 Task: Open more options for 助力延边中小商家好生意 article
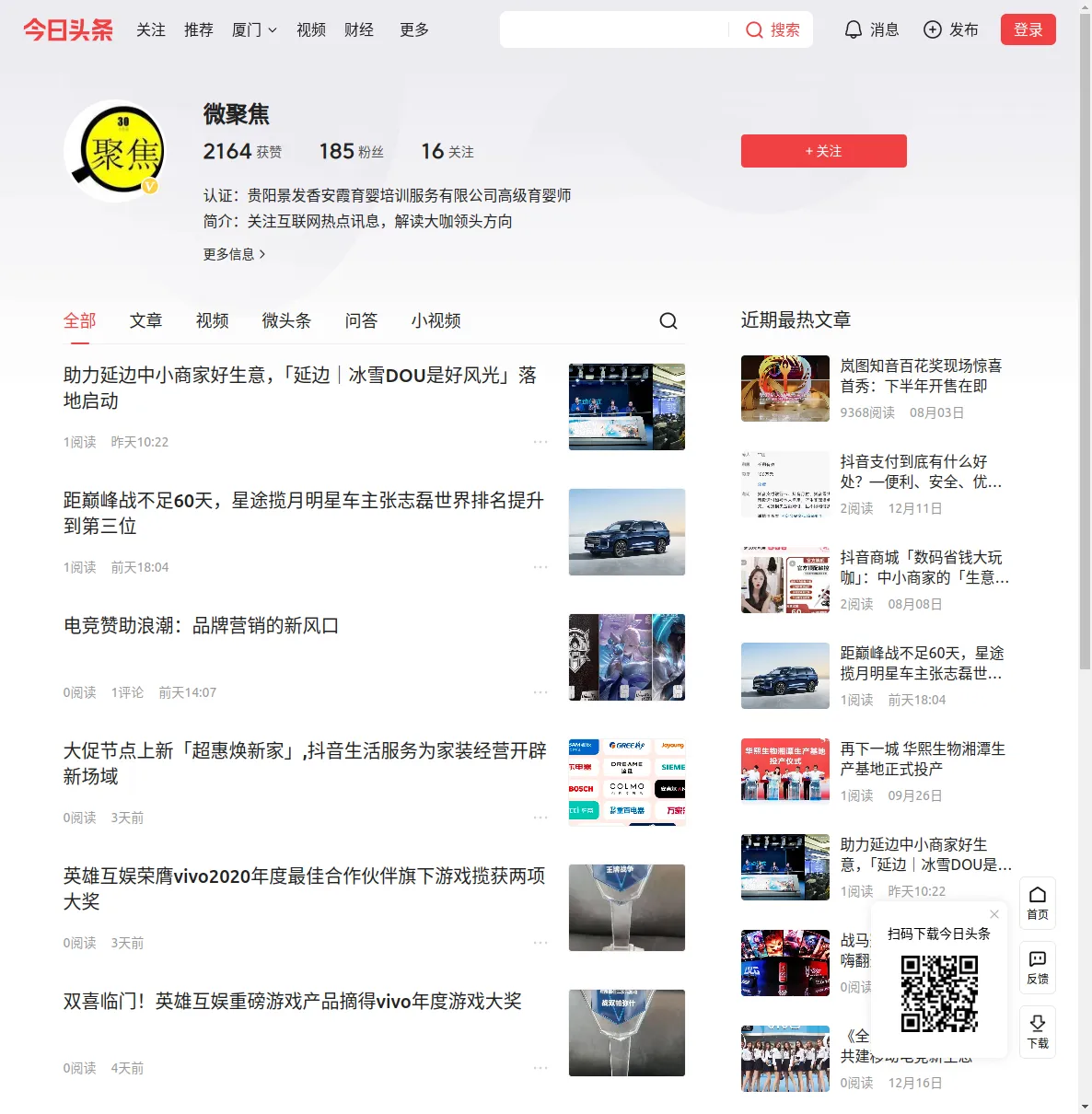pos(540,442)
